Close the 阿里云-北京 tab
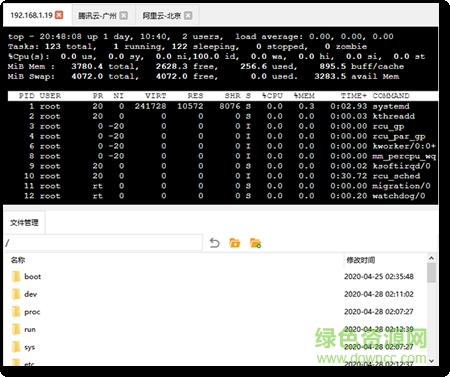450x377 pixels. pos(188,15)
